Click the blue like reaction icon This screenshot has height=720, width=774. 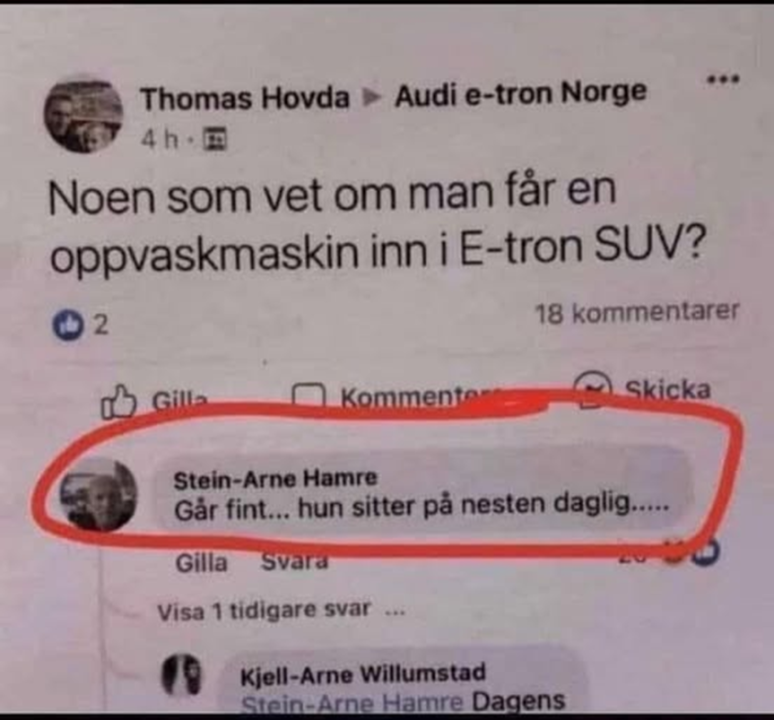coord(67,325)
